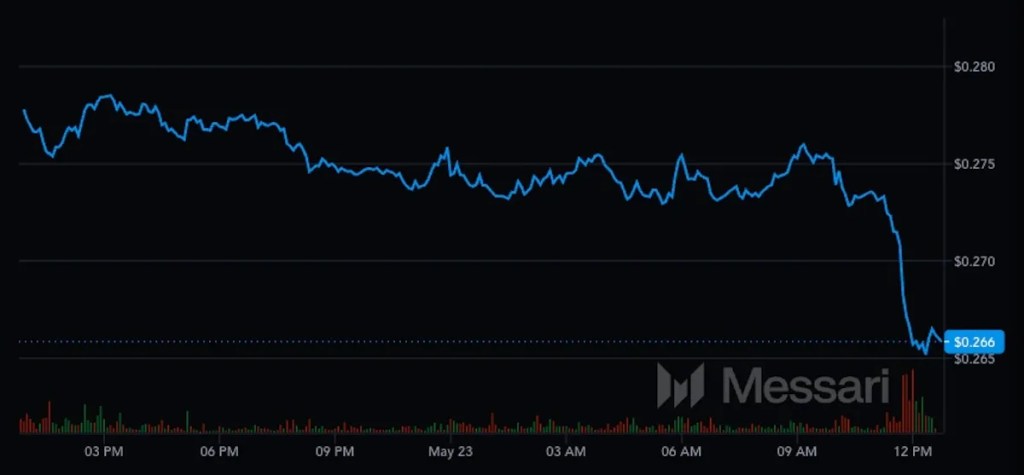Click the vertical price axis line
This screenshot has width=1024, height=475.
(x=946, y=230)
